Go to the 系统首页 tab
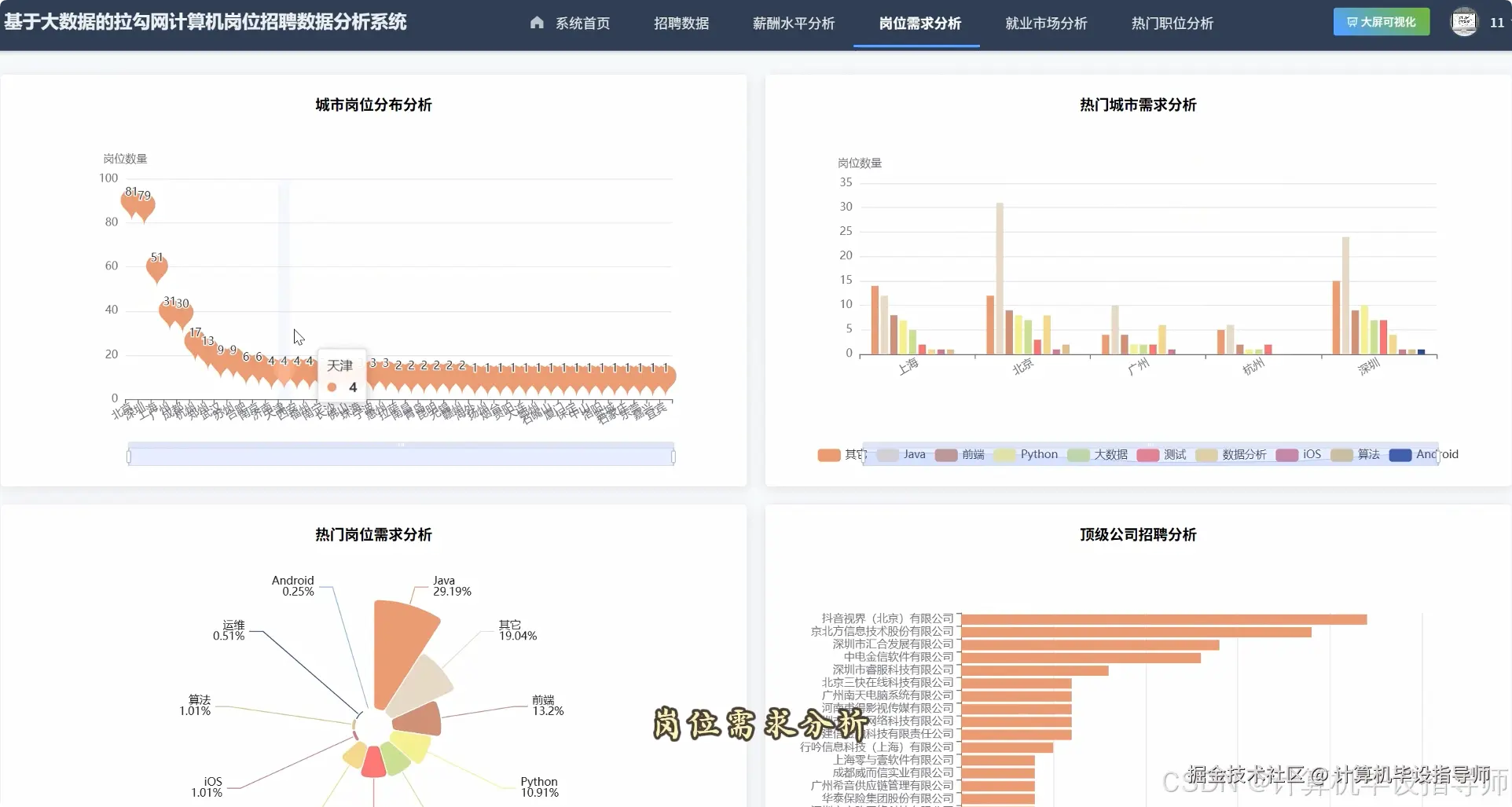 (571, 23)
